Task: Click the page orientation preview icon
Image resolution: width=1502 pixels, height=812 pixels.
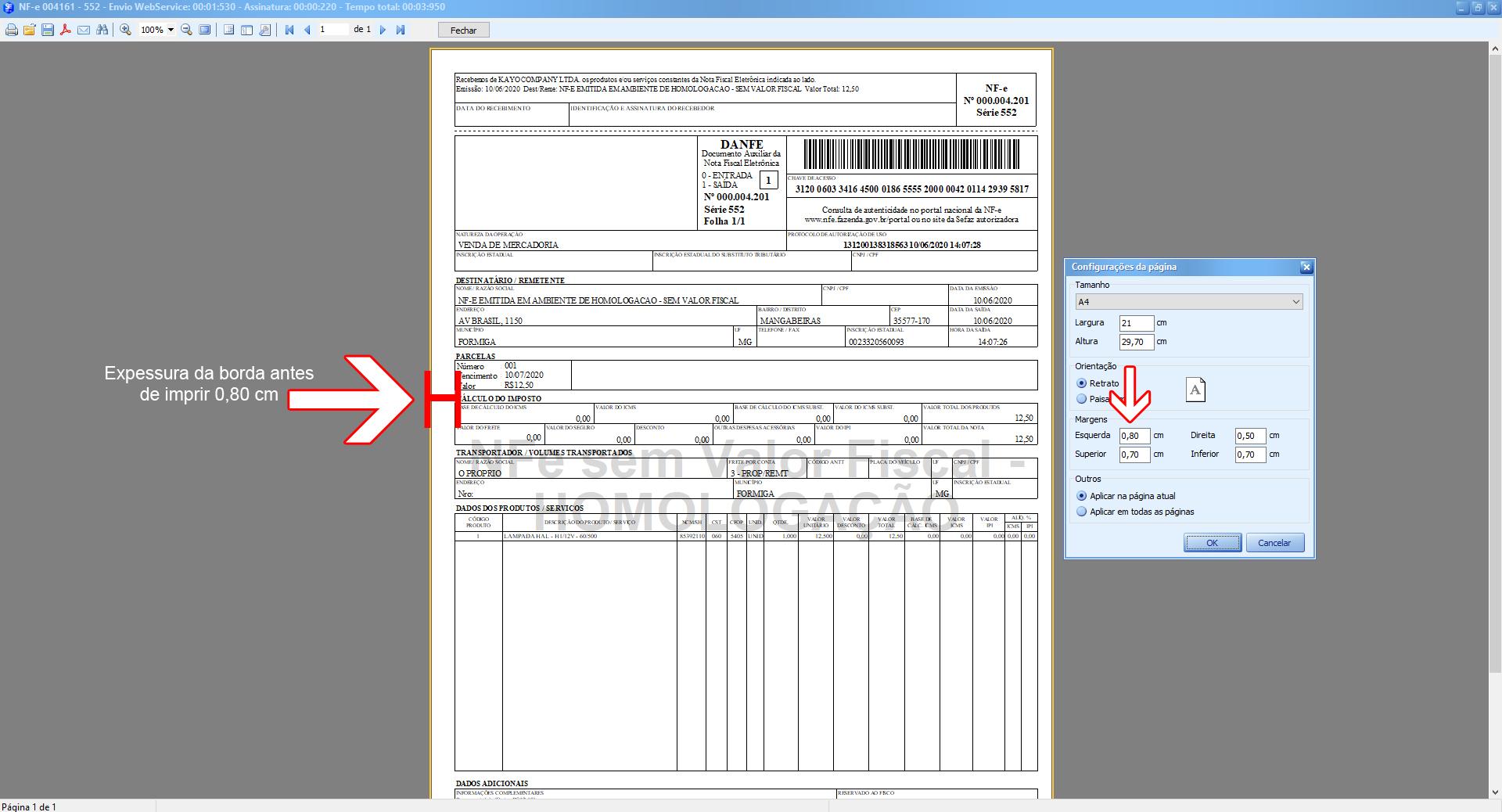Action: click(1195, 390)
